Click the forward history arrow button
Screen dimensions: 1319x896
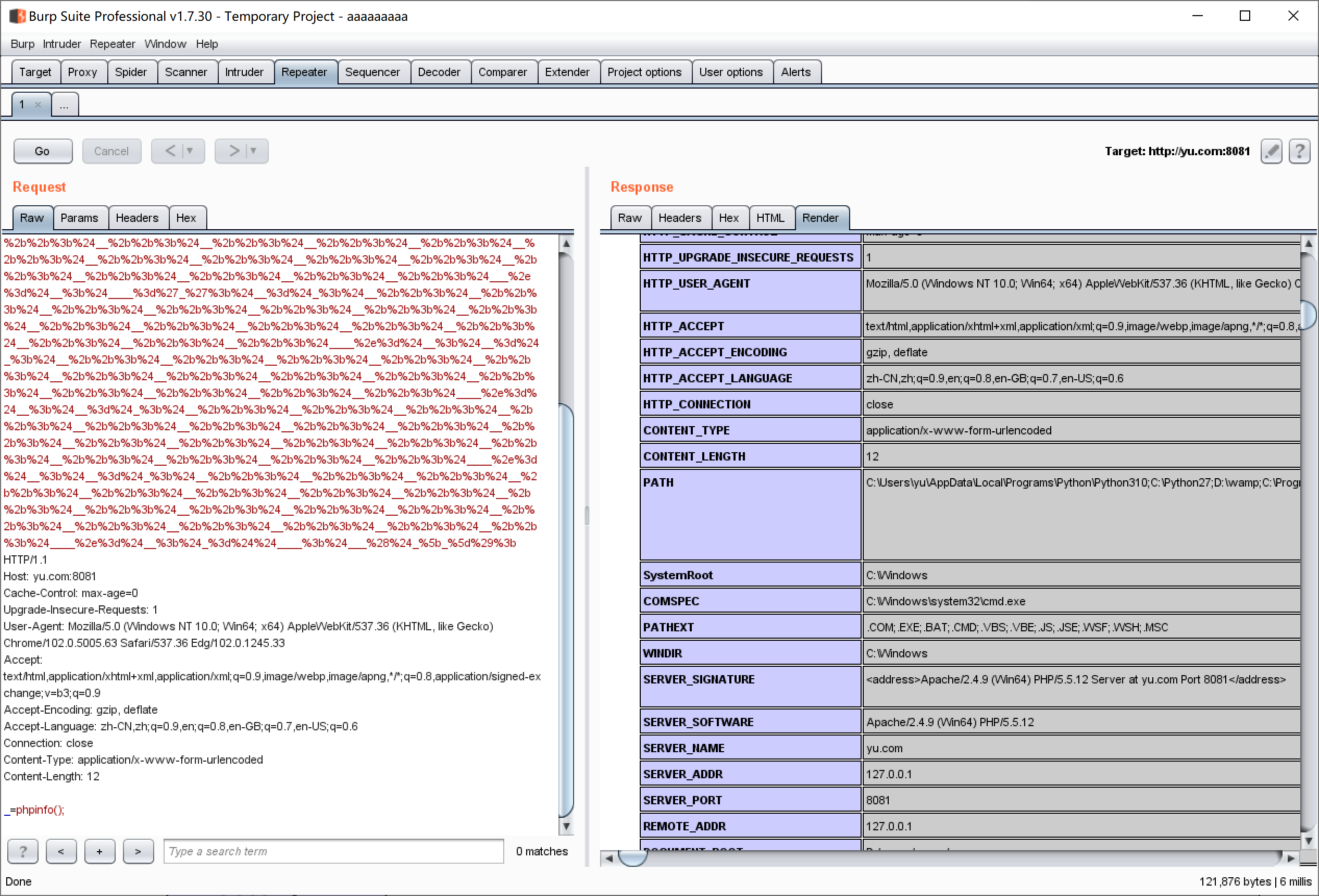coord(233,151)
